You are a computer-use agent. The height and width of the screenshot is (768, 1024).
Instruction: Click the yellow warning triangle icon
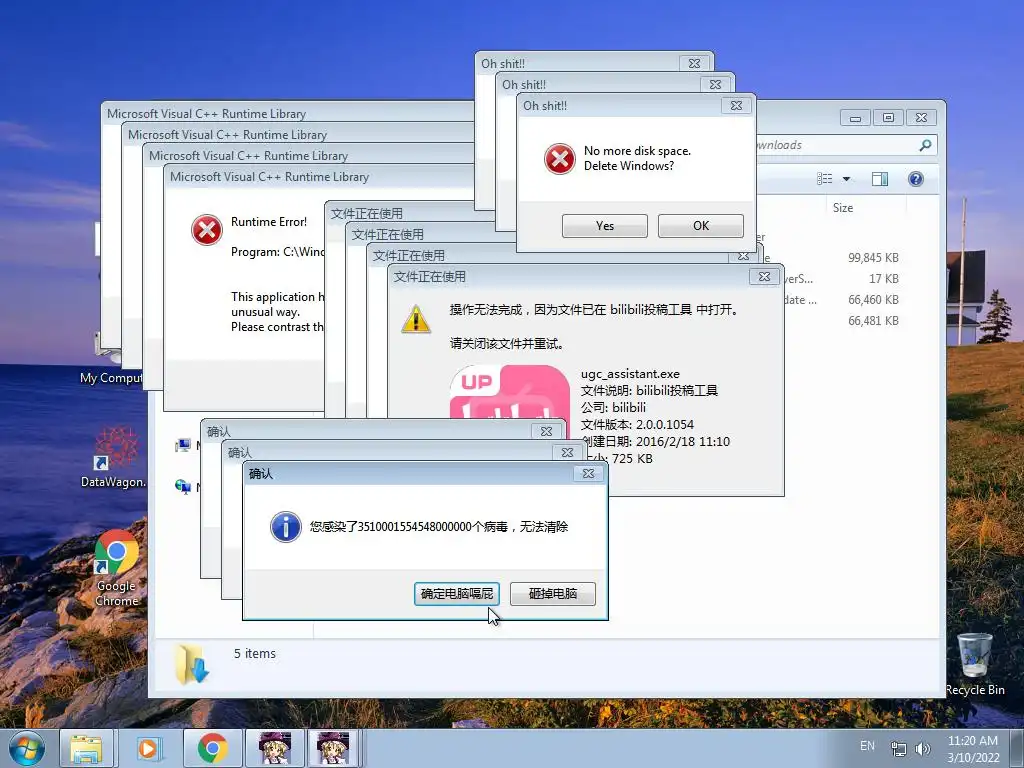click(416, 319)
